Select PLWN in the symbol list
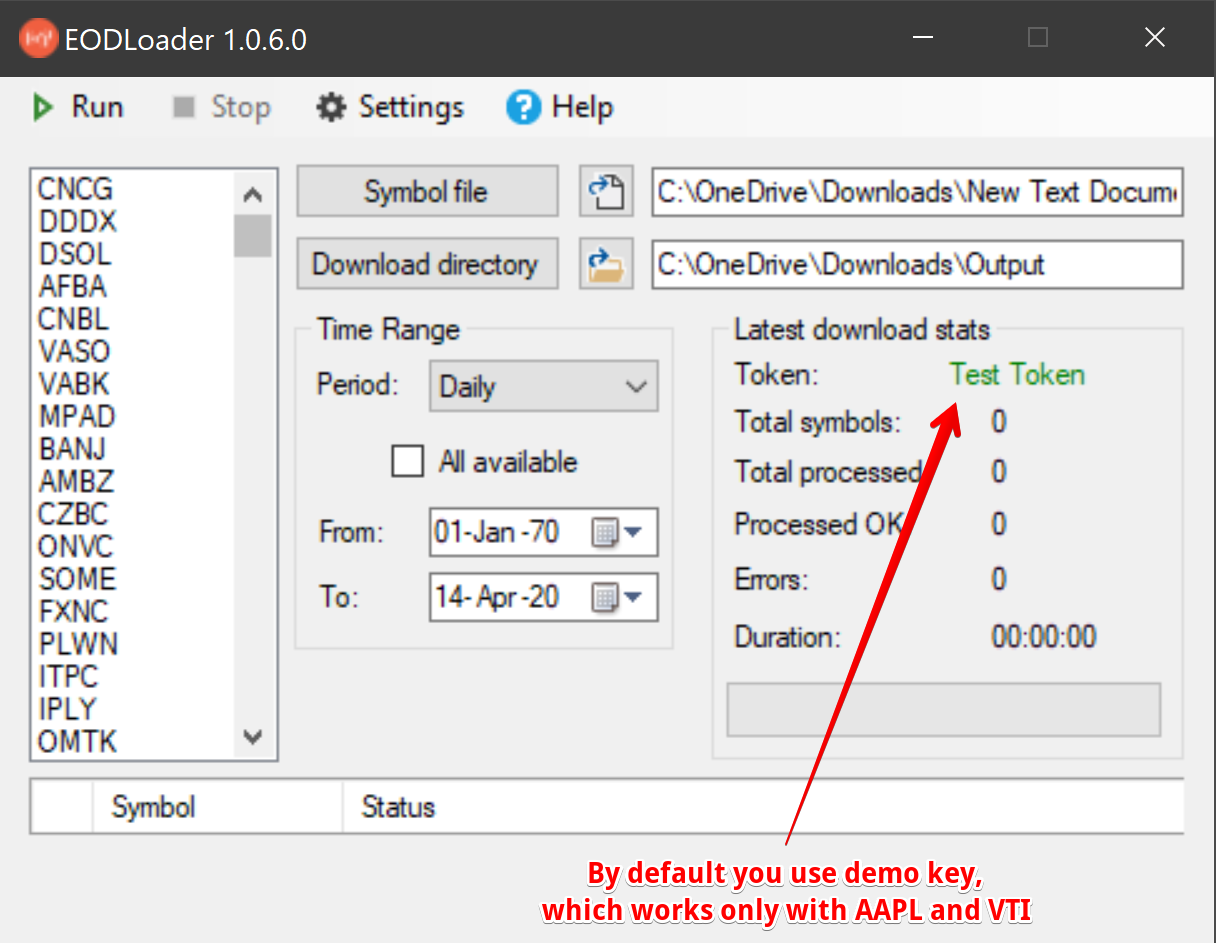The image size is (1216, 943). [x=78, y=644]
